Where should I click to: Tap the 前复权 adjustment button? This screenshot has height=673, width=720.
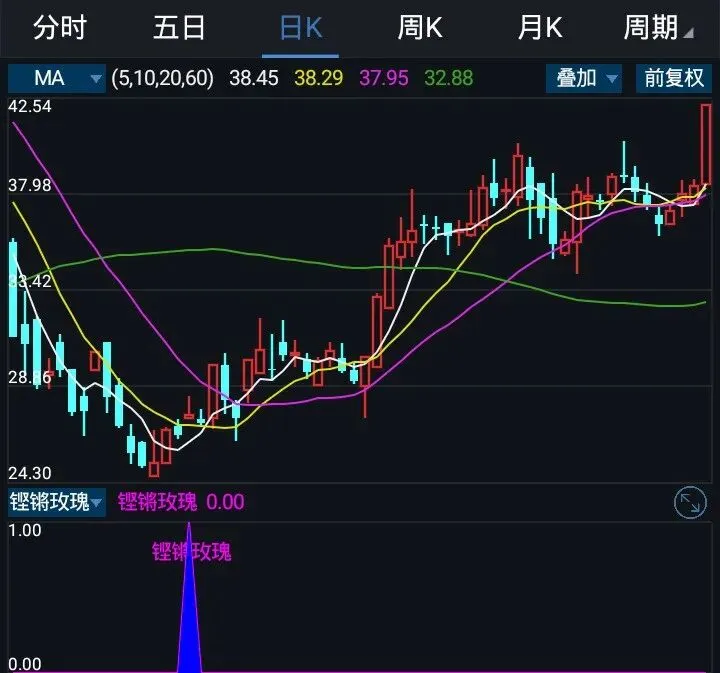click(674, 79)
